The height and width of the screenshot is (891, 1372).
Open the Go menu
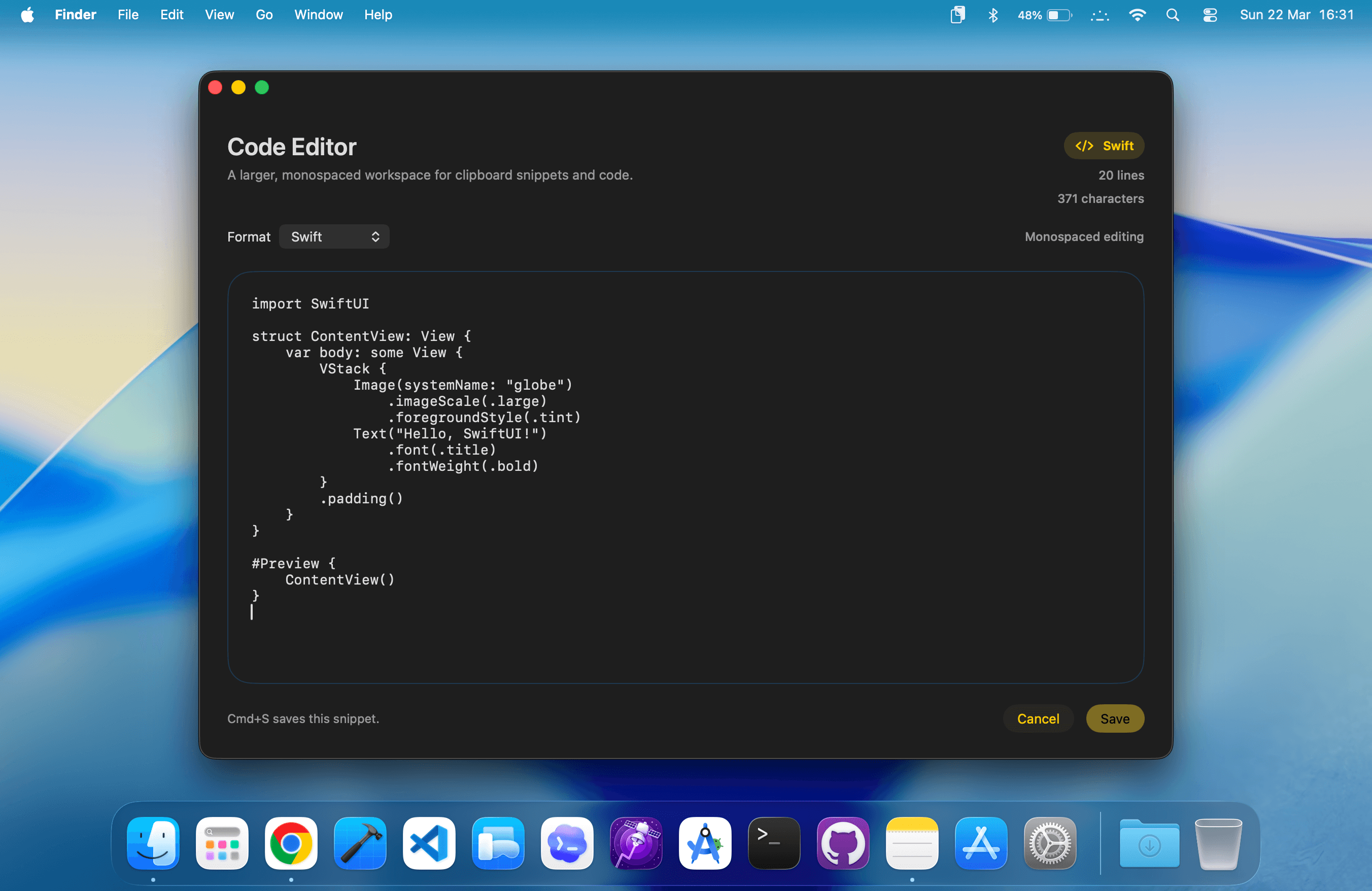(264, 14)
